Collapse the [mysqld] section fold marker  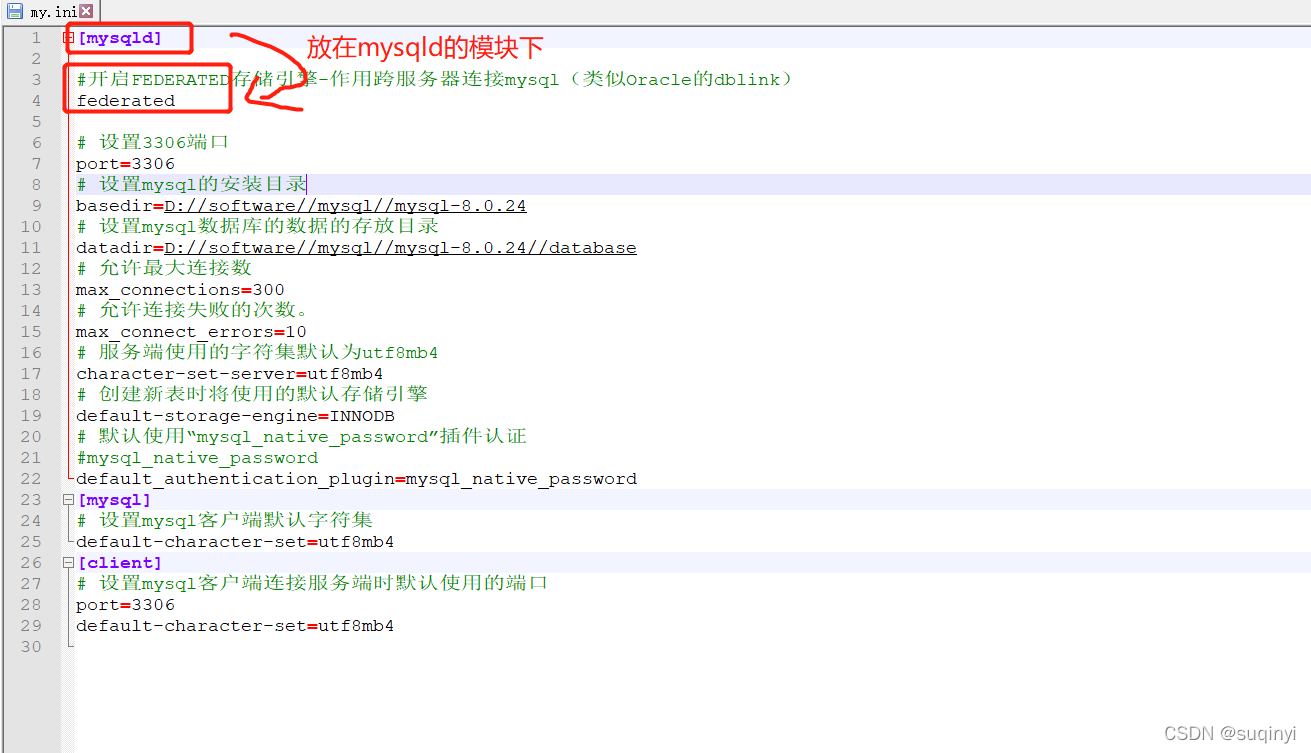click(x=69, y=38)
